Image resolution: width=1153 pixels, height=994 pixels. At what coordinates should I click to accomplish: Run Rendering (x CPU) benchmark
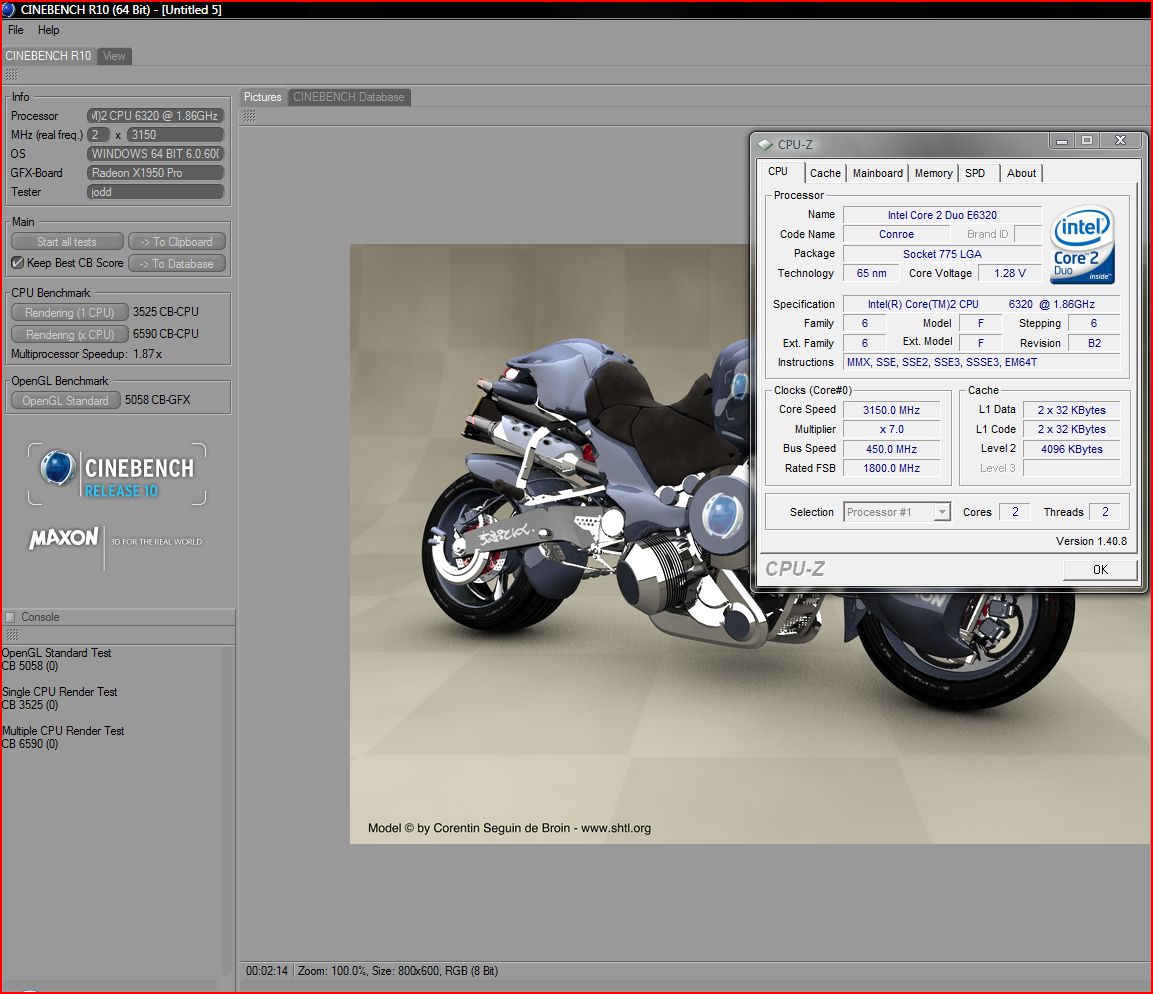coord(69,335)
